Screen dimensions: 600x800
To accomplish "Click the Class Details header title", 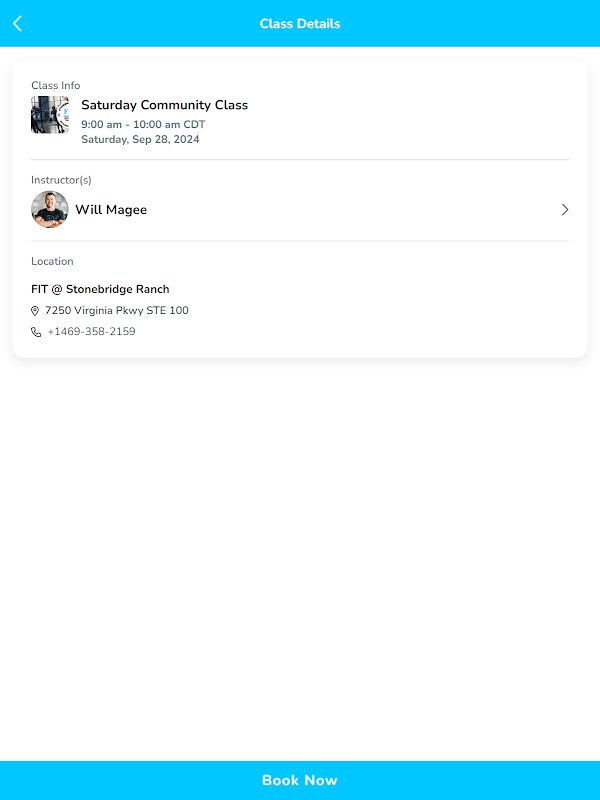I will pos(300,24).
